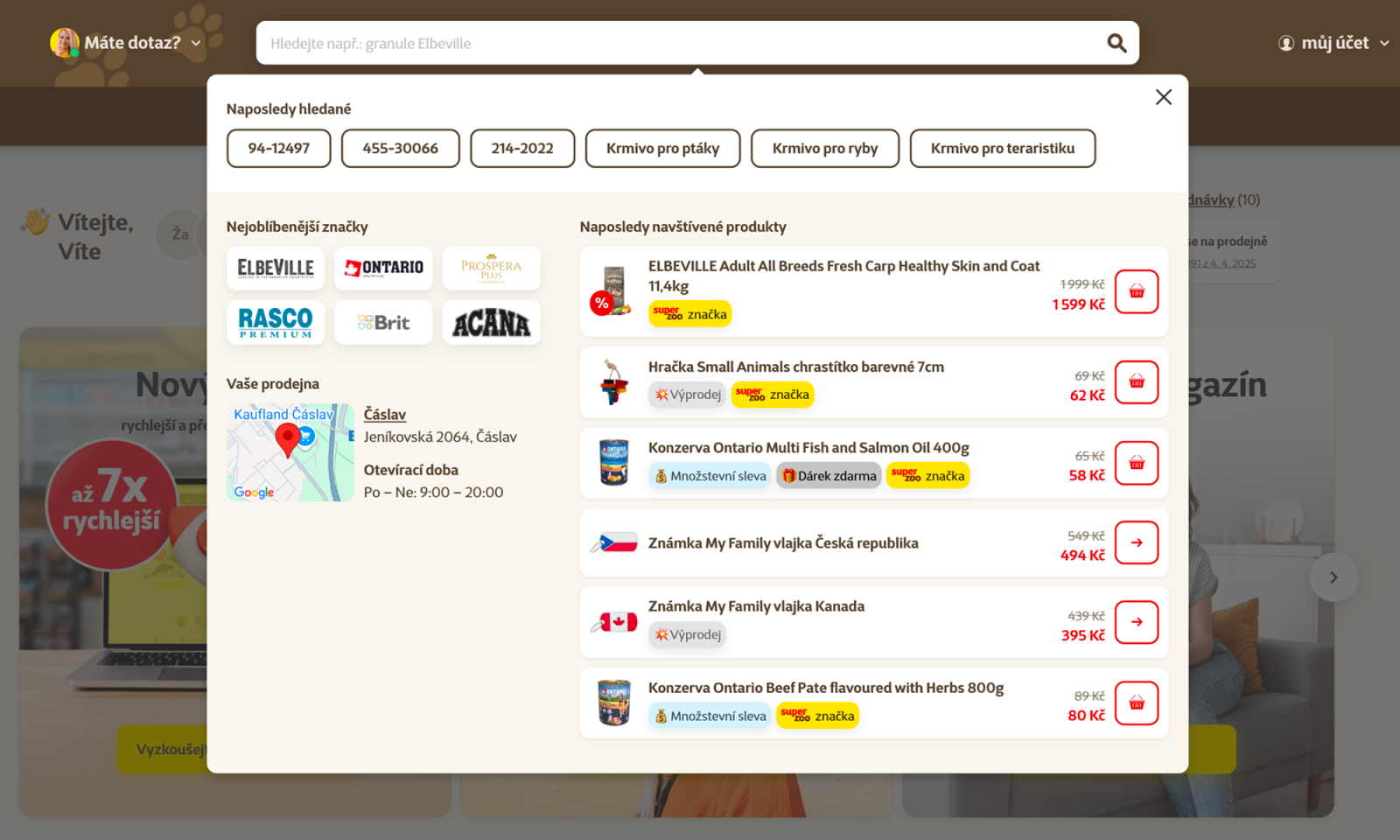Open the Čáslav store link
Image resolution: width=1400 pixels, height=840 pixels.
[x=385, y=415]
